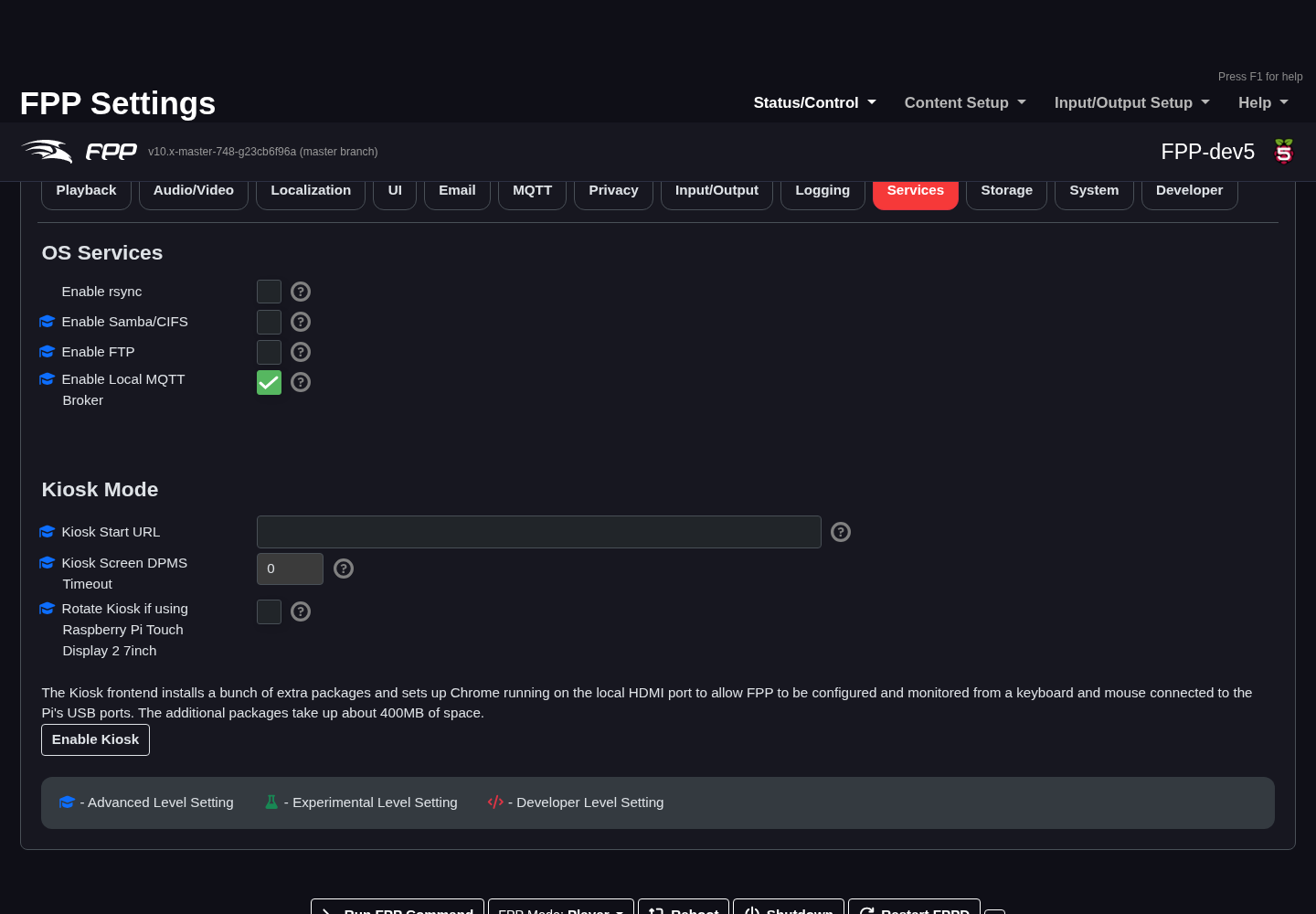Click the Kiosk Mode heading

point(100,490)
